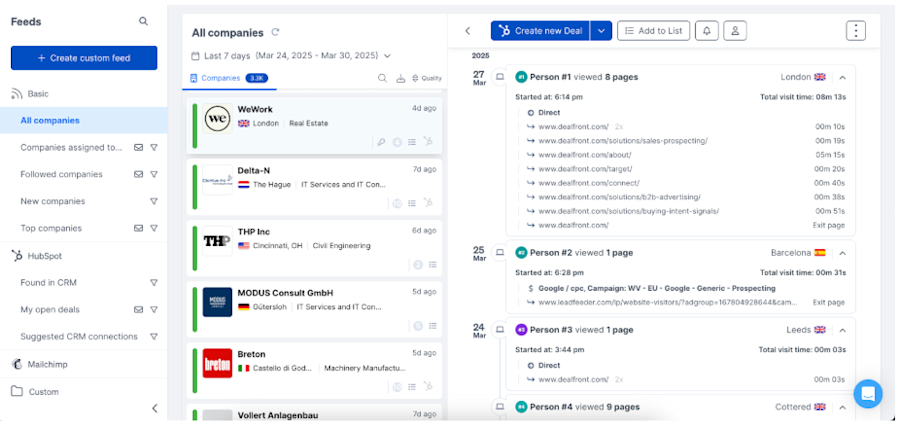Select the THP Inc company card
This screenshot has height=428, width=900.
(x=315, y=248)
